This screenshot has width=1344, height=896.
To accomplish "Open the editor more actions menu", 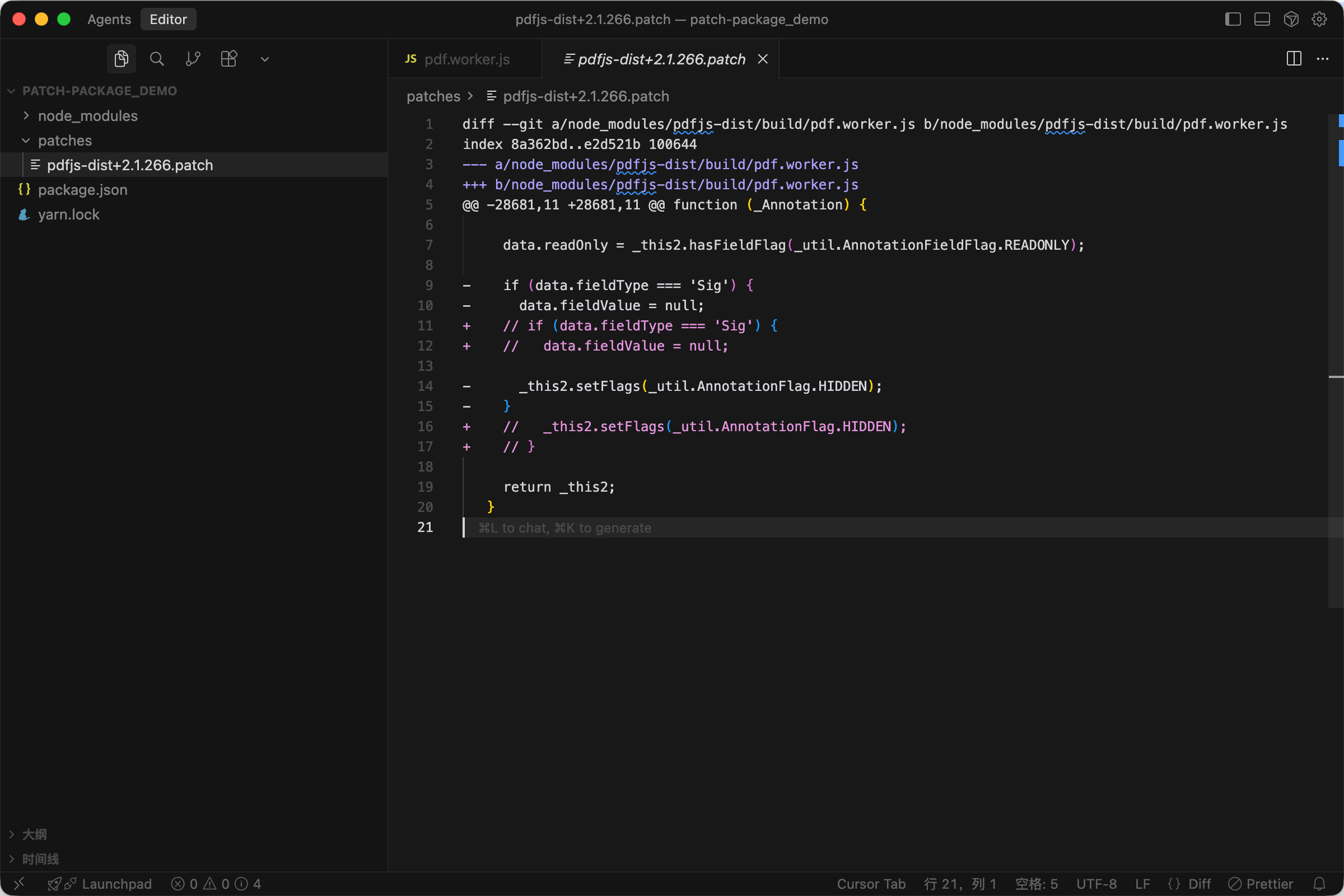I will [1322, 59].
